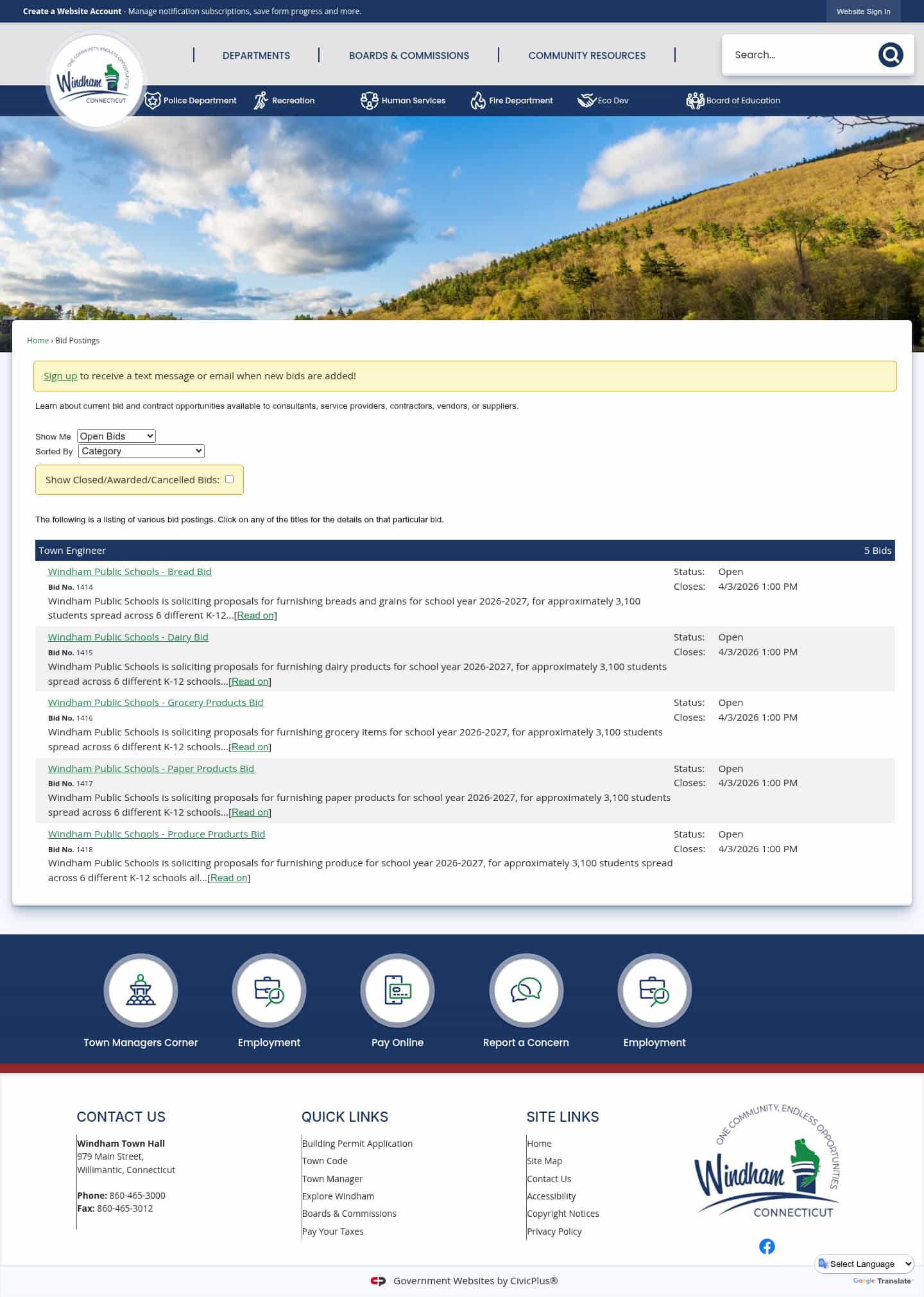Click the CivicPlus logo icon
This screenshot has width=924, height=1297.
coord(378,1281)
